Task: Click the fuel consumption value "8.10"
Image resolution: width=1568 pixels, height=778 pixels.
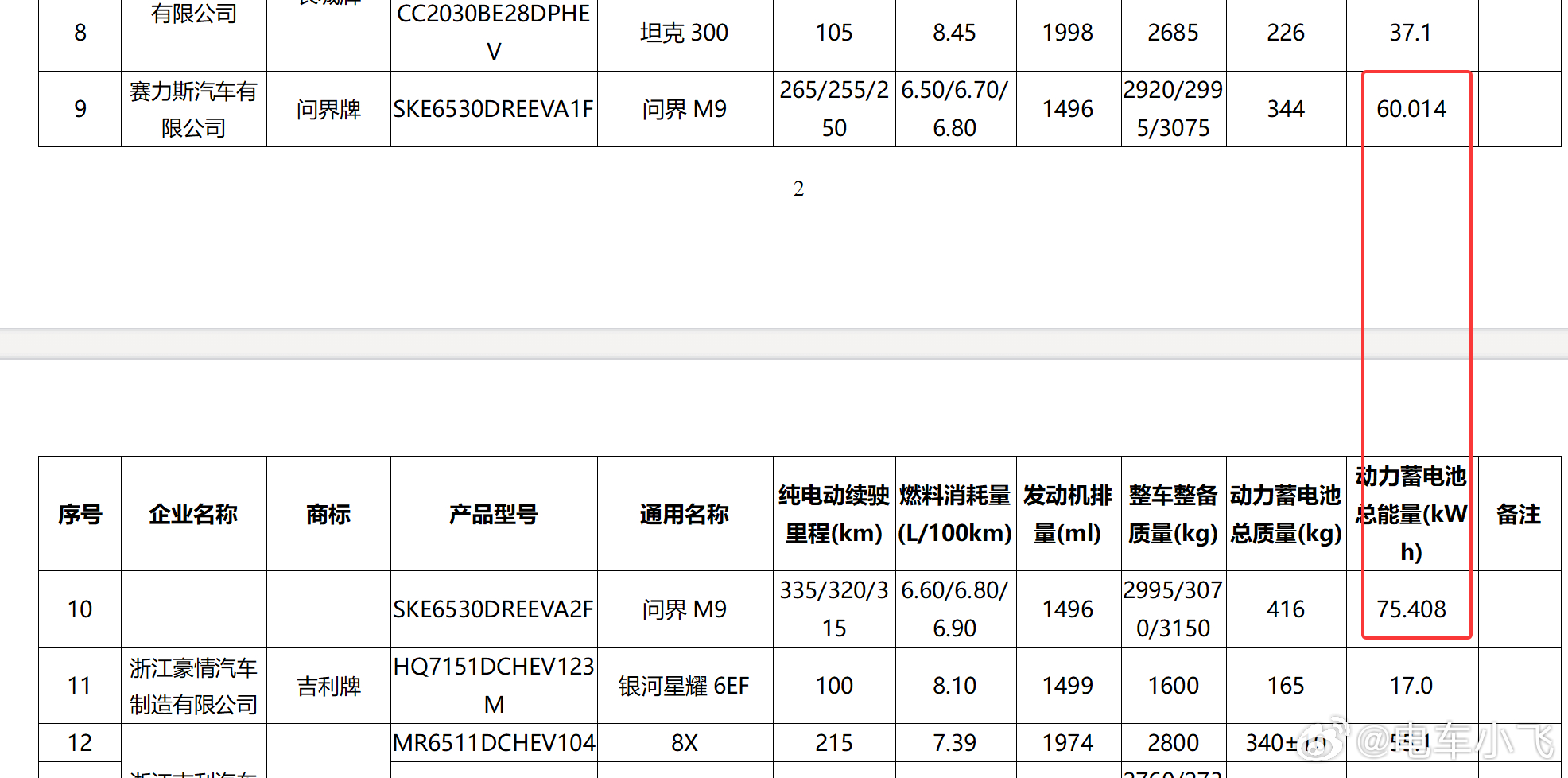Action: [x=954, y=686]
